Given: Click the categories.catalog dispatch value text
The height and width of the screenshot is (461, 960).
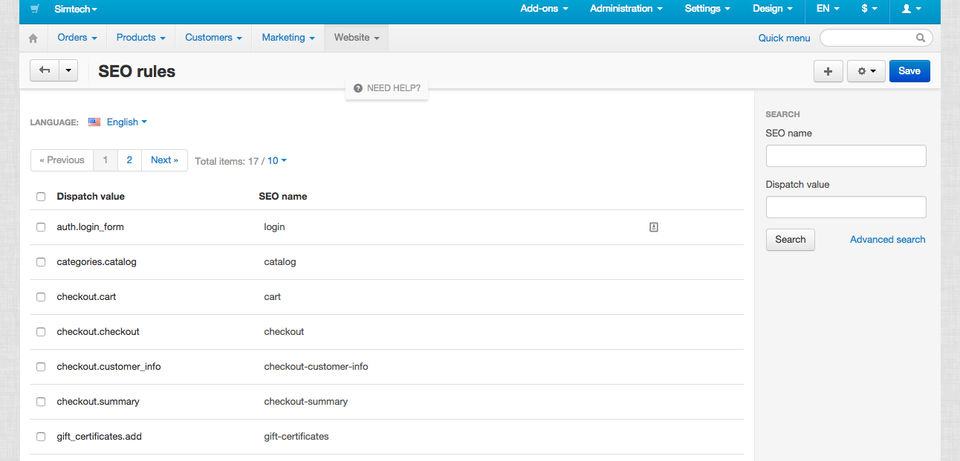Looking at the screenshot, I should [97, 262].
